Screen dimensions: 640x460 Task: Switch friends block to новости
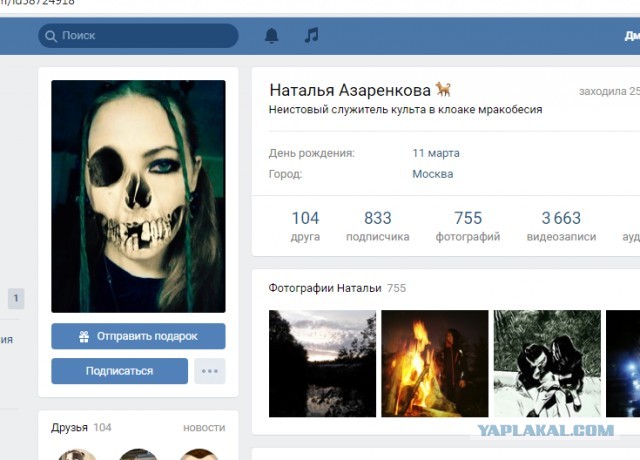click(204, 428)
